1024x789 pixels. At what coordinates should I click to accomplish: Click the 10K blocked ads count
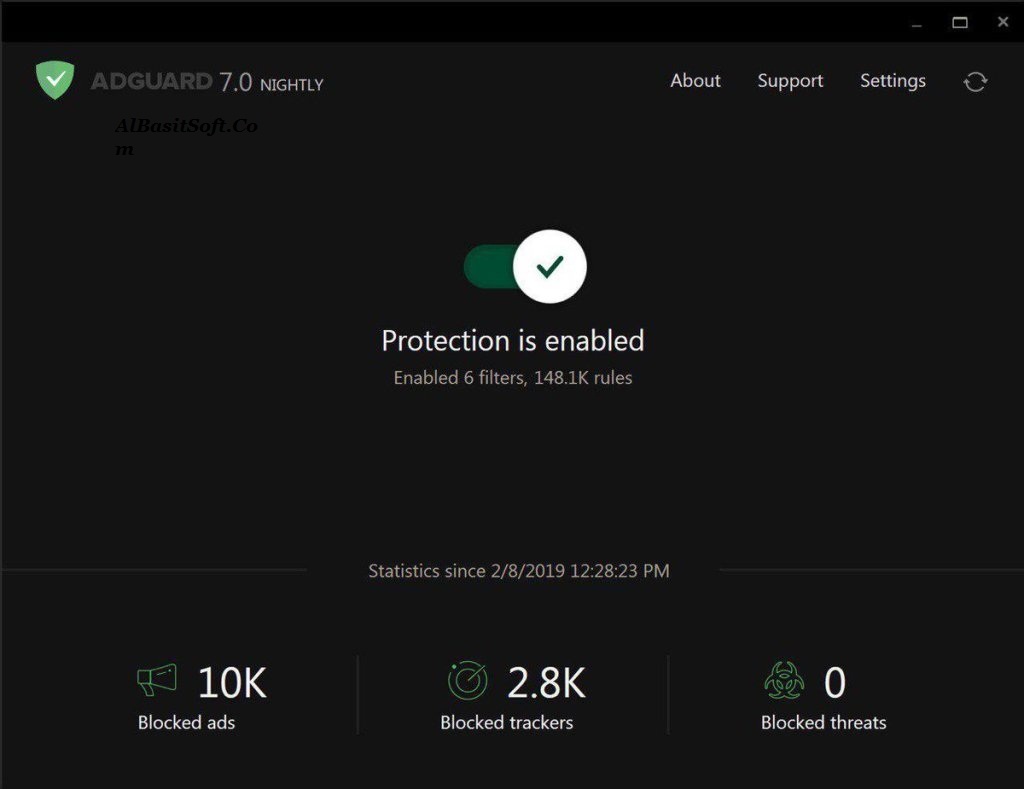232,683
